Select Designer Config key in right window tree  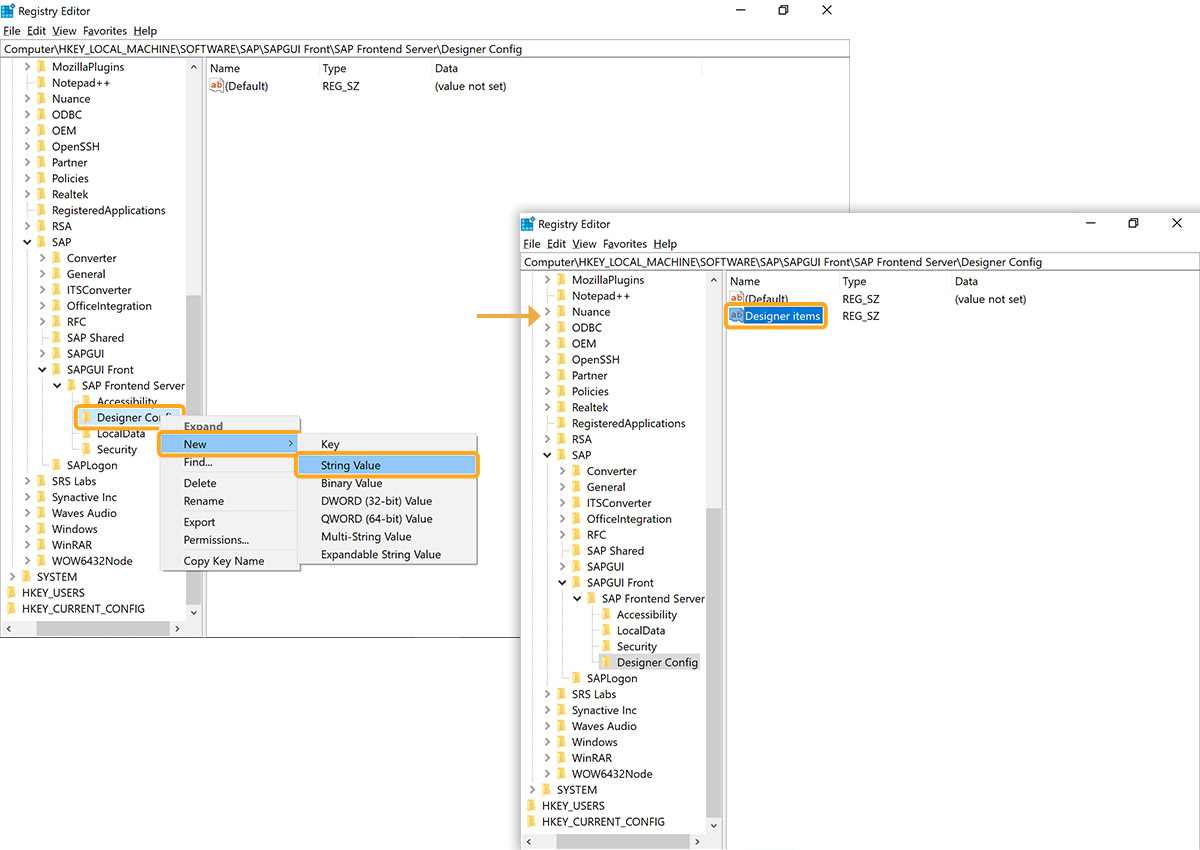(657, 663)
